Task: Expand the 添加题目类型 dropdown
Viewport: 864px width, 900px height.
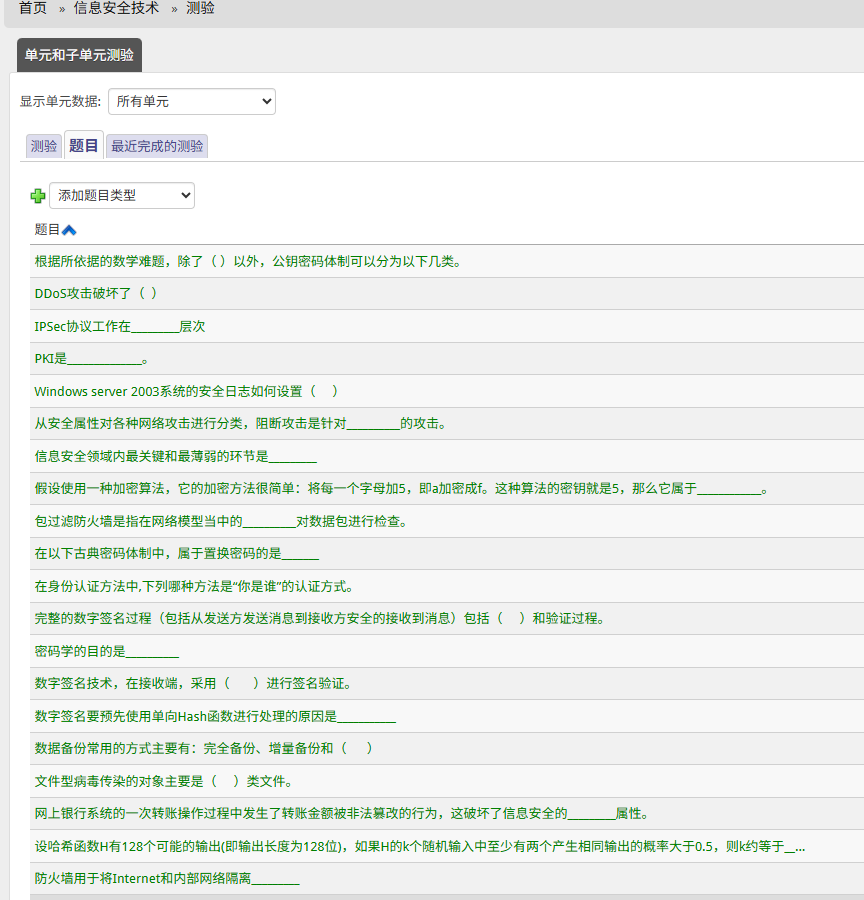Action: point(121,196)
